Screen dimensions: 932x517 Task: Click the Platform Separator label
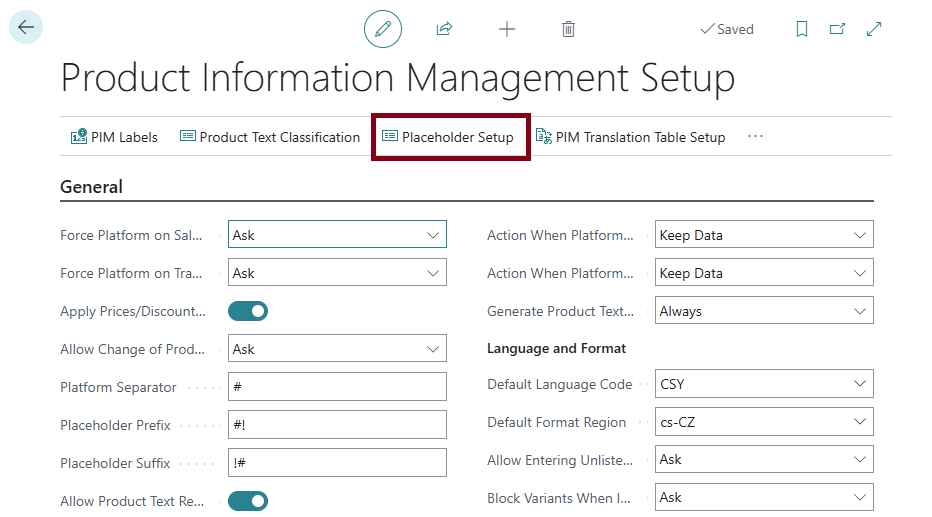tap(118, 387)
